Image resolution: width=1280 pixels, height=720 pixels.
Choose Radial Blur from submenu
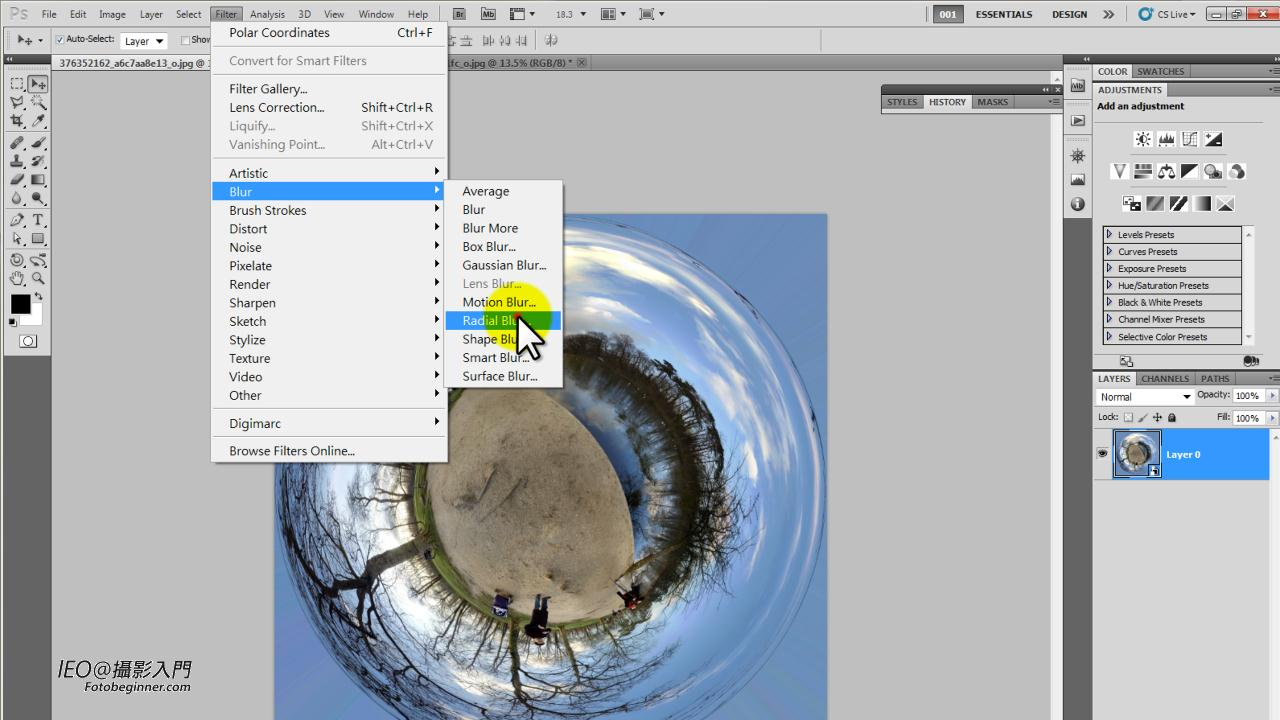(x=503, y=320)
